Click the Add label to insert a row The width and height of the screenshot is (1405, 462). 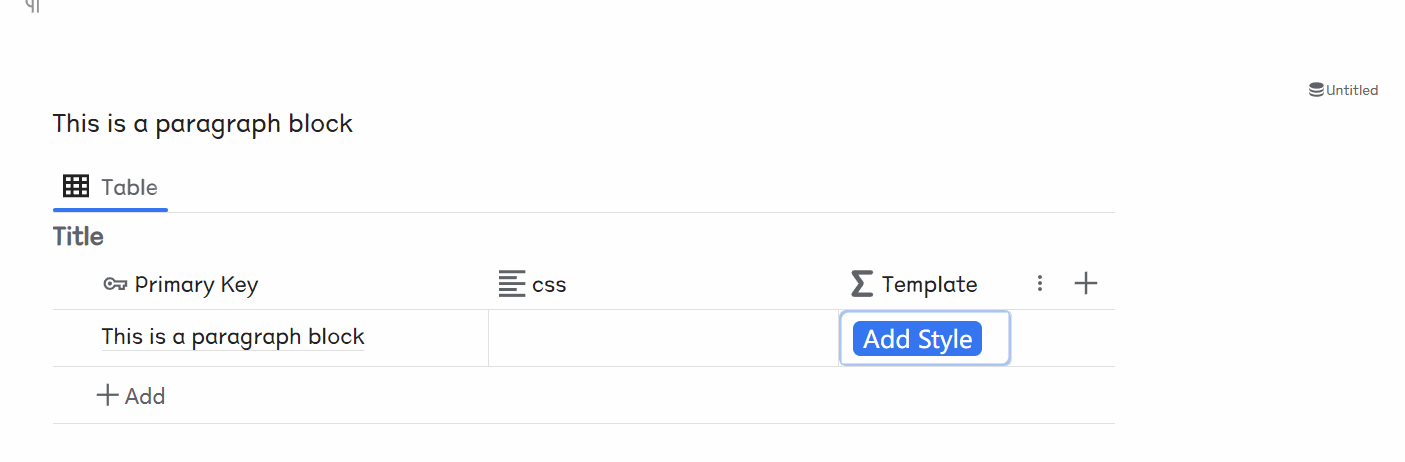(145, 396)
